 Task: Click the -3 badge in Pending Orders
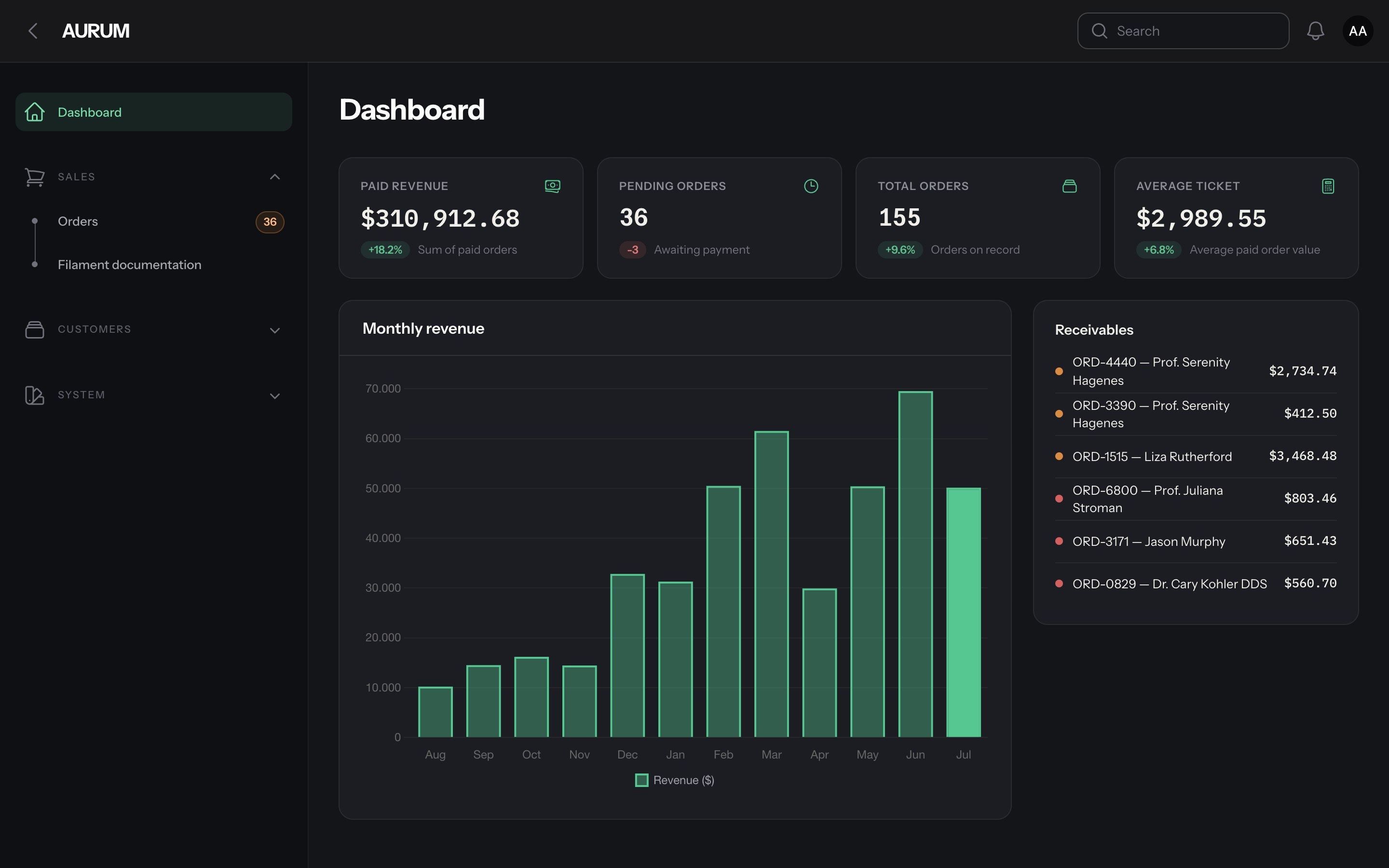tap(632, 250)
